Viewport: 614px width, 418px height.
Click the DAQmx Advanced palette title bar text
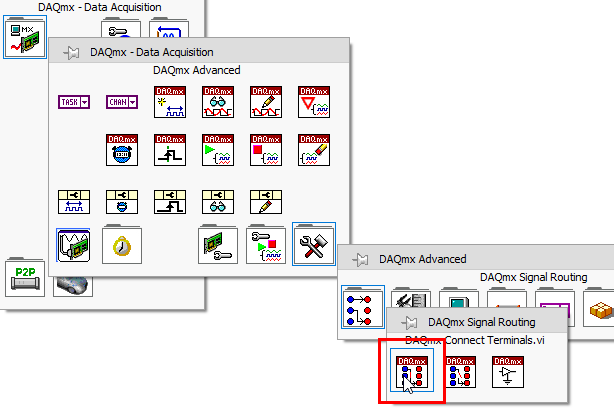423,259
